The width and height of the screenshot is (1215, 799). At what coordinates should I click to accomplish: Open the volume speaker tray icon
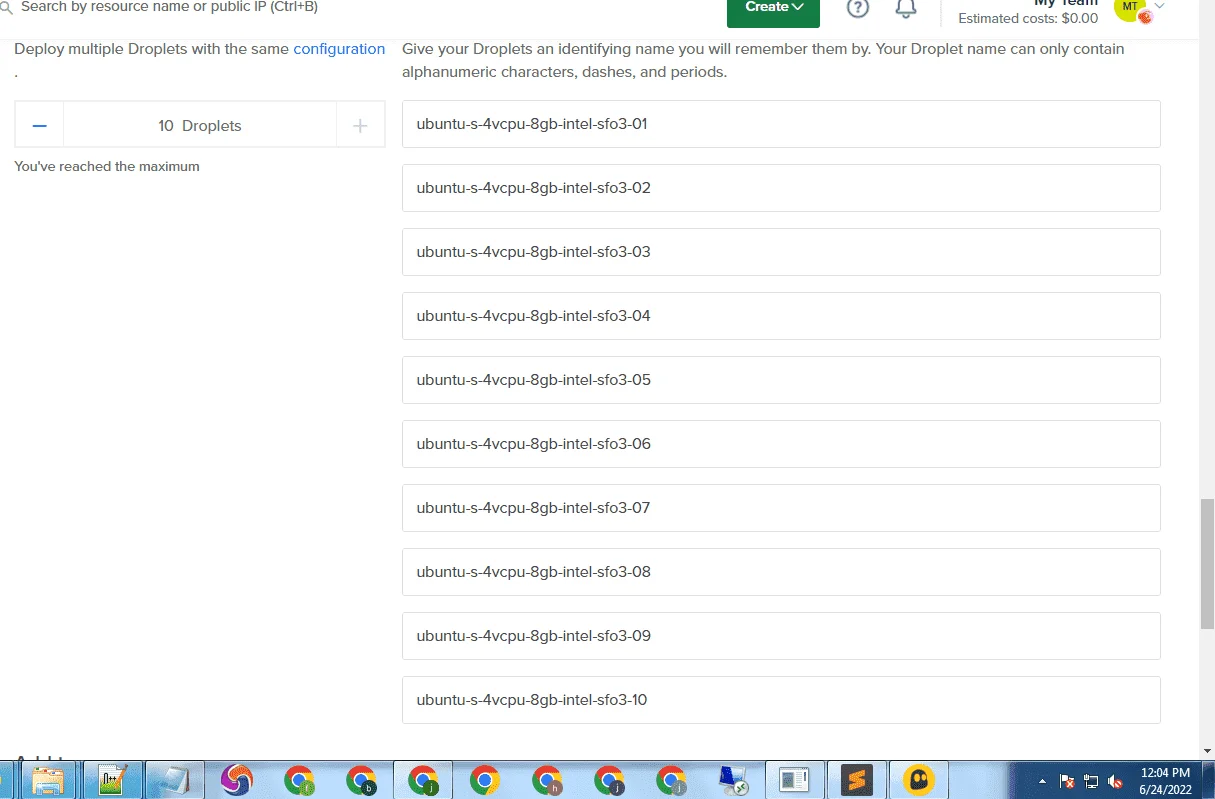pos(1115,781)
